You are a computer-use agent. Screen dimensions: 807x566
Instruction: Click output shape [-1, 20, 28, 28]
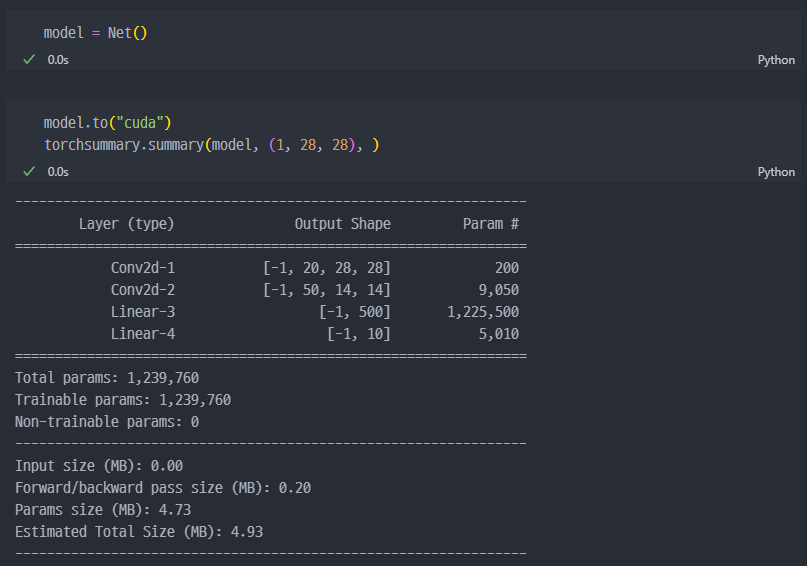pyautogui.click(x=327, y=268)
